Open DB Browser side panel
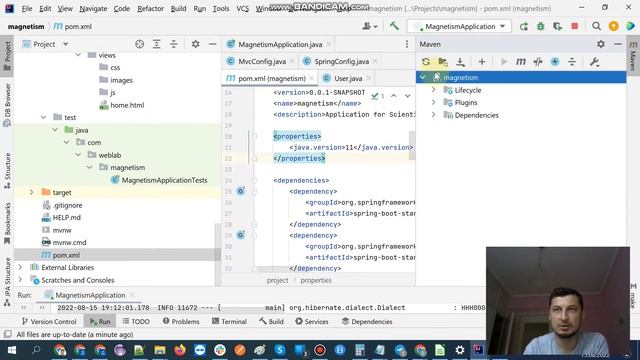 pyautogui.click(x=7, y=104)
